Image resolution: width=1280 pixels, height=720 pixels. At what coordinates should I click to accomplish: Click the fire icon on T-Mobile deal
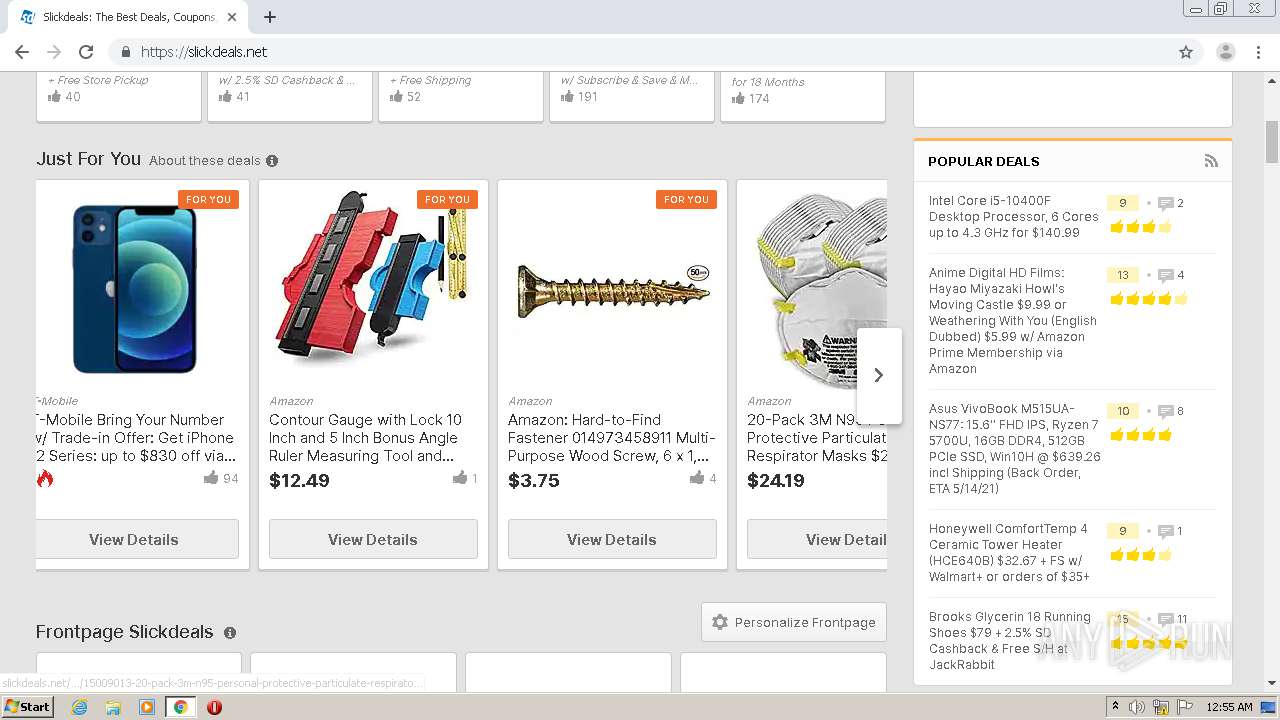coord(45,478)
